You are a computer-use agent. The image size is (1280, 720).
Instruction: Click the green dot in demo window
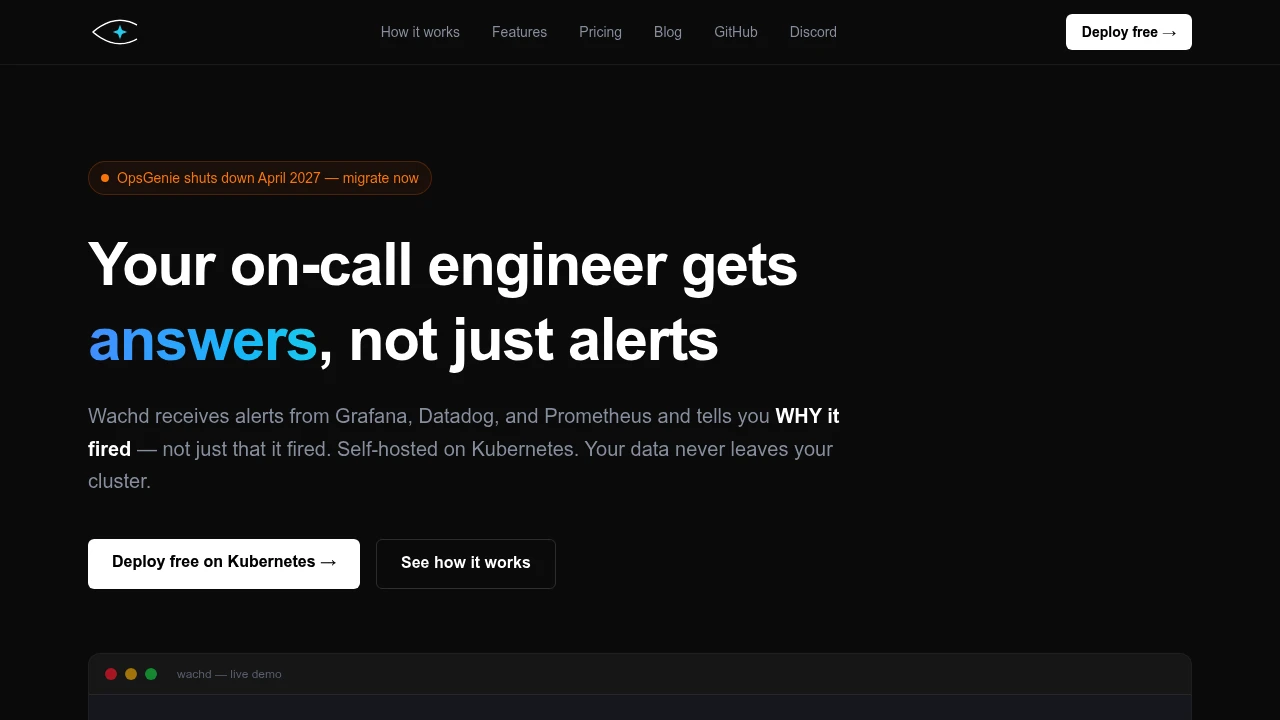151,674
